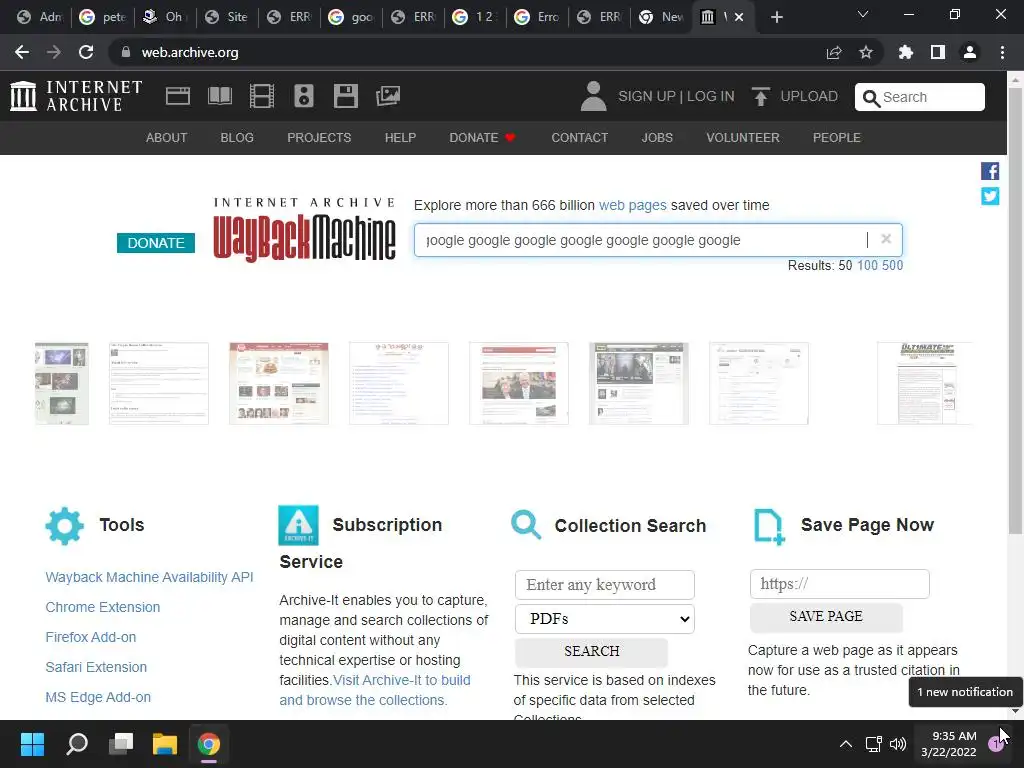Image resolution: width=1024 pixels, height=768 pixels.
Task: Open the HELP menu item
Action: [400, 138]
